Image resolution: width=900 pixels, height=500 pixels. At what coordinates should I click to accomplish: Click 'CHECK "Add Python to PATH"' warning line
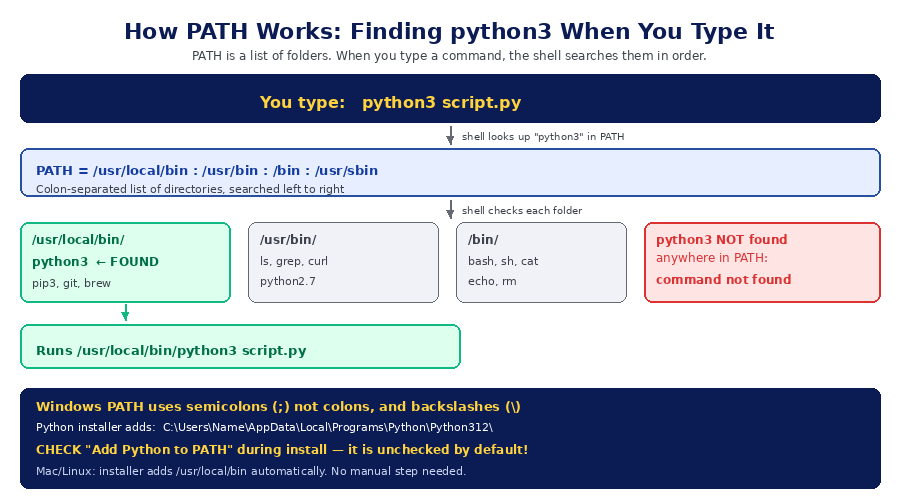282,449
